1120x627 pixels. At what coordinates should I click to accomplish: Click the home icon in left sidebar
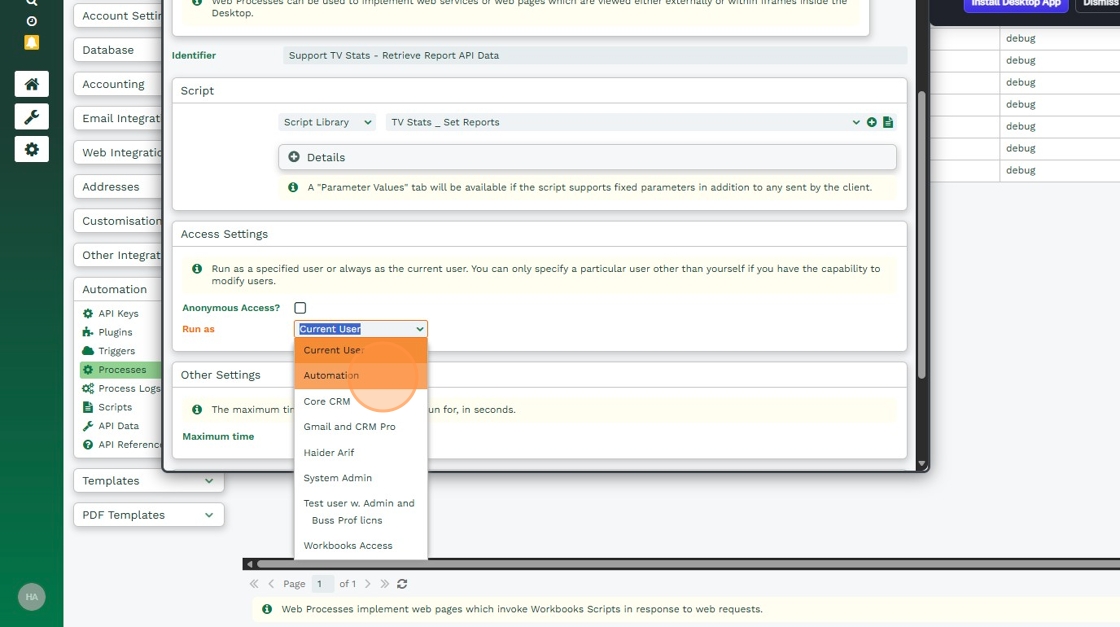31,84
